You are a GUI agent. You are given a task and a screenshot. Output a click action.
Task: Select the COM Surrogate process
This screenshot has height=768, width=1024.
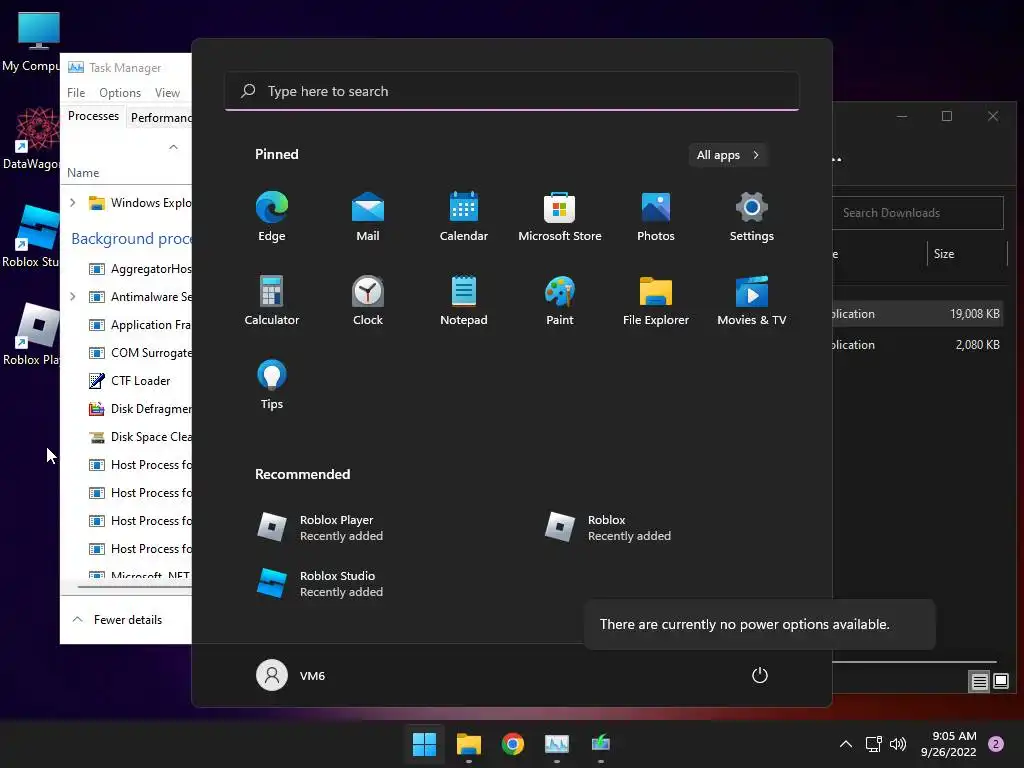(x=127, y=353)
